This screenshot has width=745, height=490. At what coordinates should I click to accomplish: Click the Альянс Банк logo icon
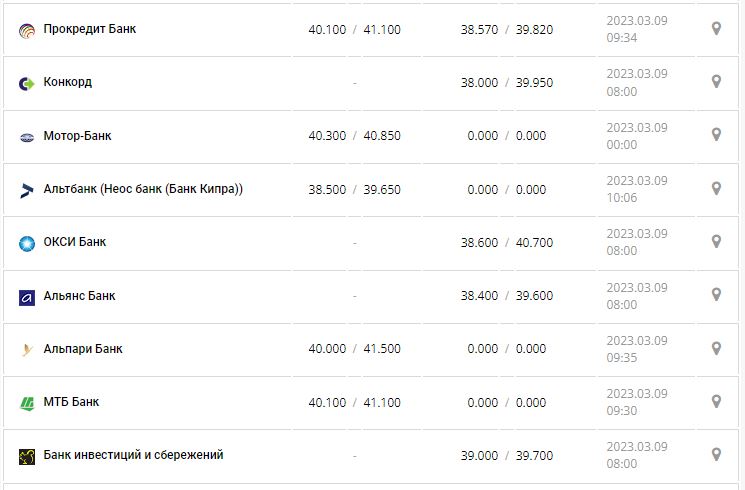pos(27,297)
